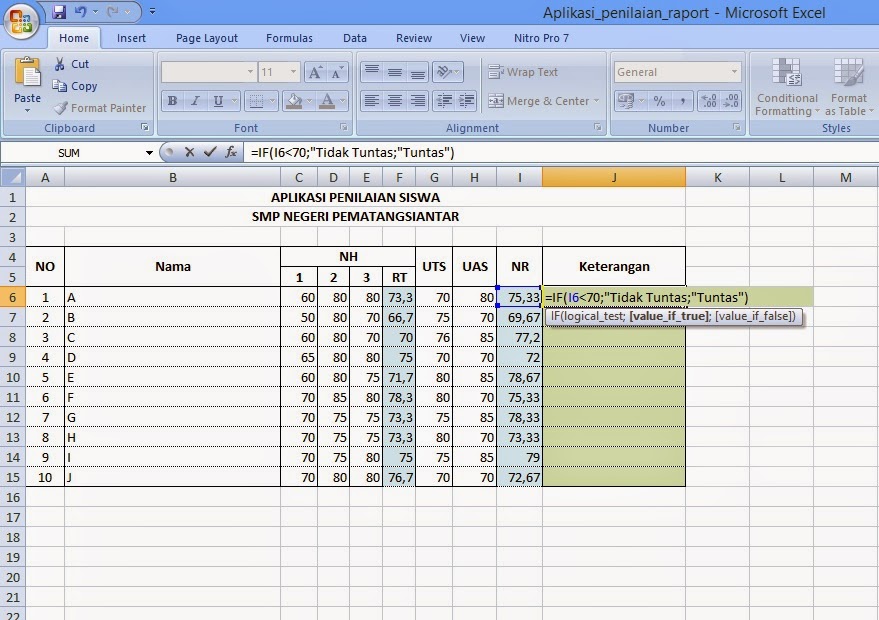Open Conditional Formatting in Styles group
This screenshot has width=879, height=620.
786,90
